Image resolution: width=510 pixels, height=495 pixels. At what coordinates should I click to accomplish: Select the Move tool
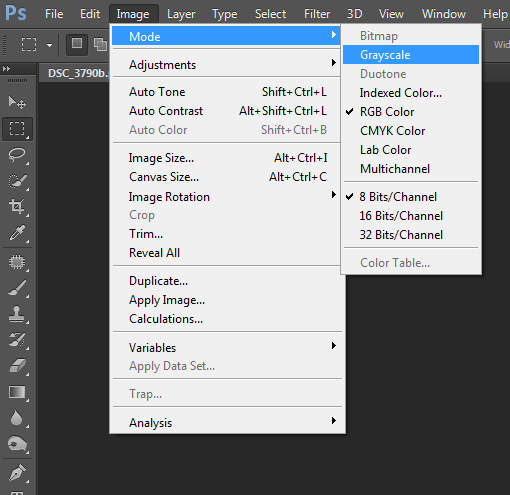pyautogui.click(x=17, y=102)
